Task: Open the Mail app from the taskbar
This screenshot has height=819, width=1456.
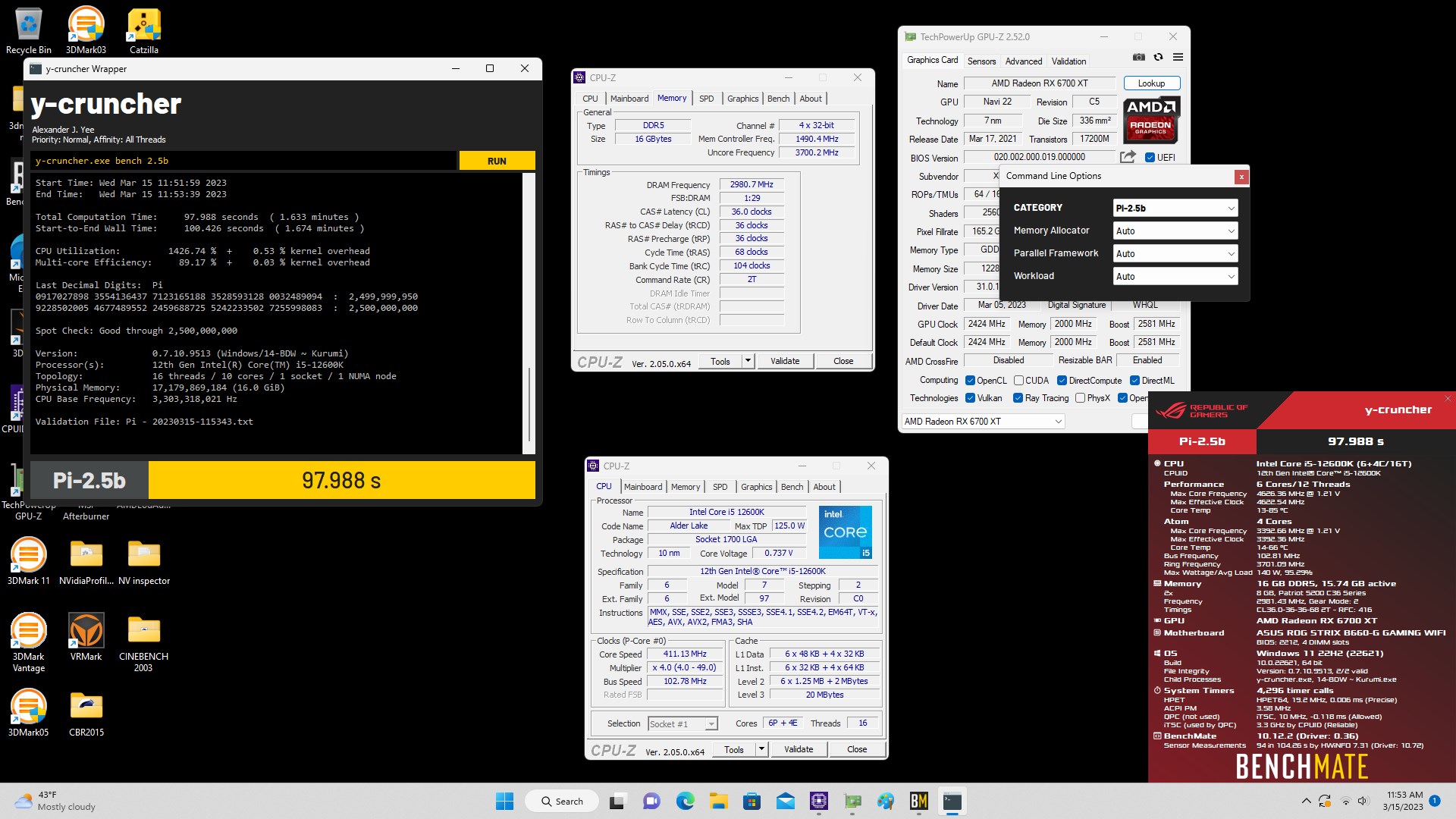Action: pyautogui.click(x=786, y=801)
